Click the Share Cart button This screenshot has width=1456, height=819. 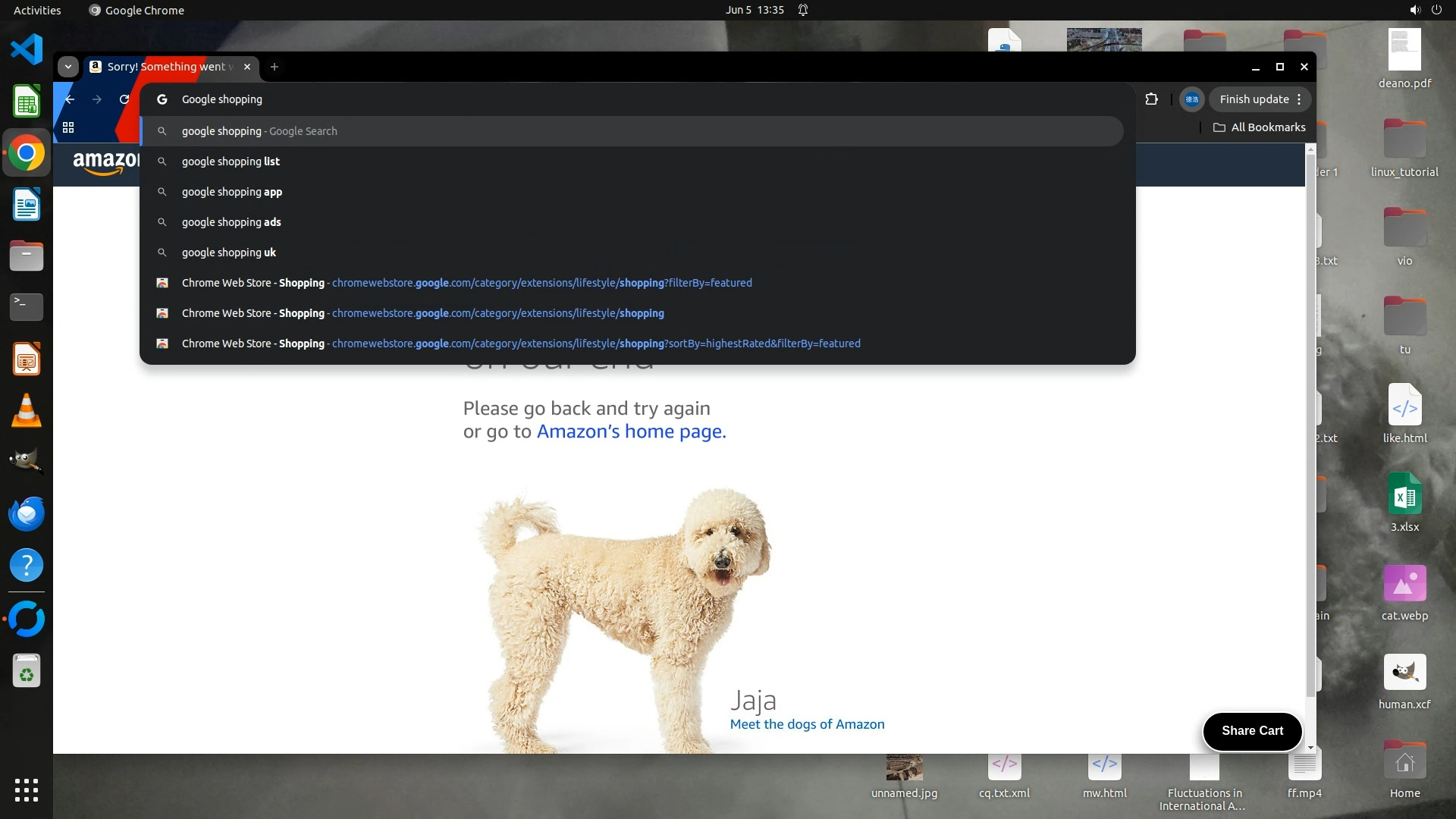click(x=1252, y=730)
